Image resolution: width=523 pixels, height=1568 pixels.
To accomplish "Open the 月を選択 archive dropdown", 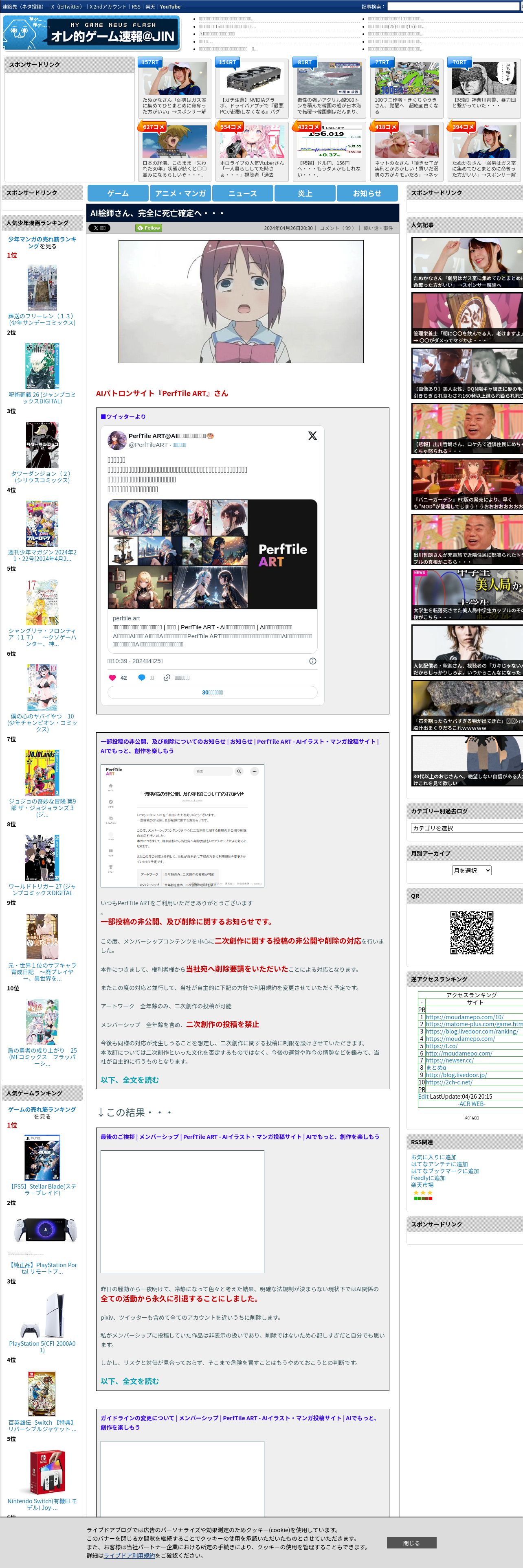I will 471,870.
